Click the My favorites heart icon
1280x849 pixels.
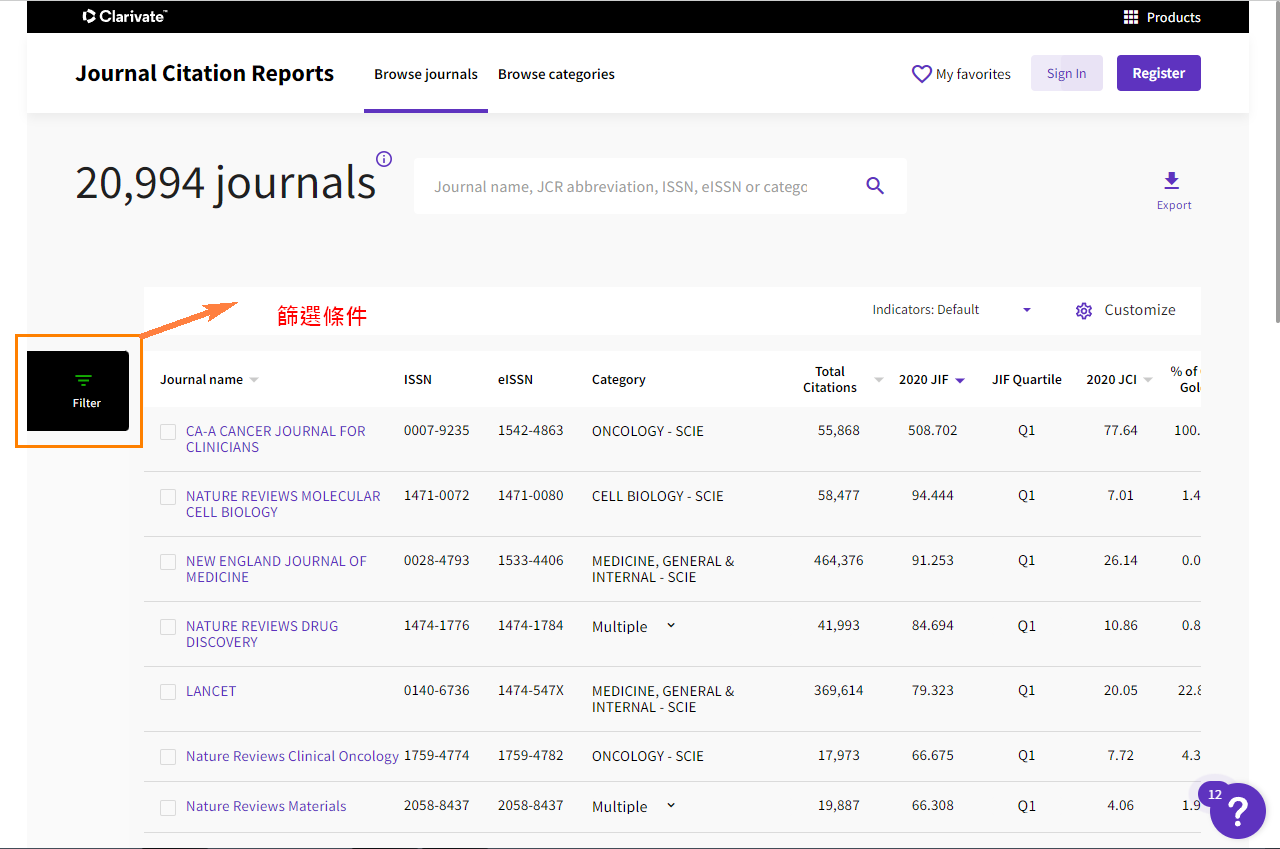tap(921, 74)
